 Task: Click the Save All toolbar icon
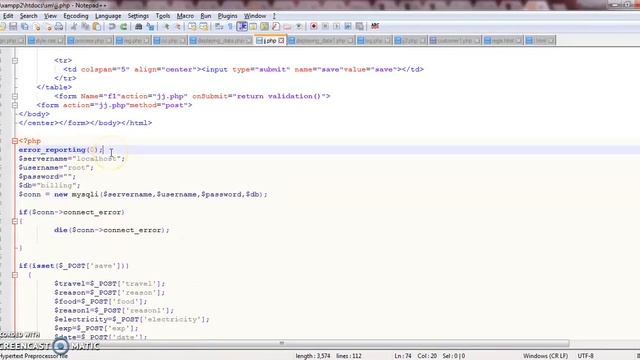coord(25,27)
